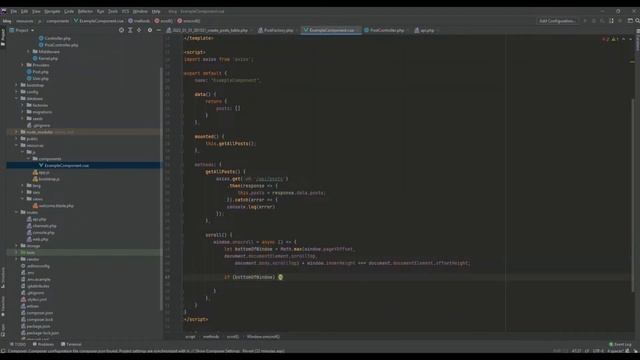The width and height of the screenshot is (640, 360).
Task: Collapse the database folder
Action: pyautogui.click(x=17, y=98)
